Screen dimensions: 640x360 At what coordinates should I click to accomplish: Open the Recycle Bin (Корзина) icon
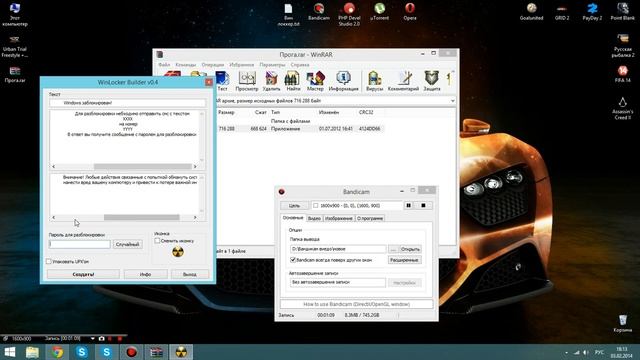[622, 323]
